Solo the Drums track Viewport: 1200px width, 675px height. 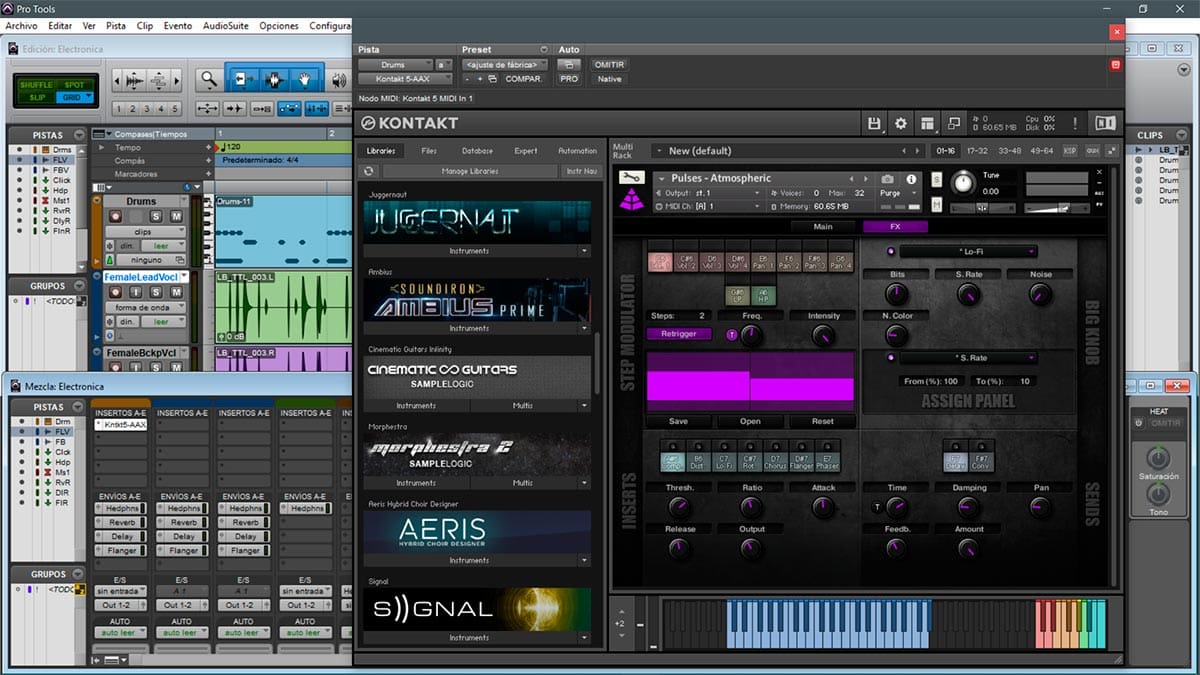tap(157, 217)
